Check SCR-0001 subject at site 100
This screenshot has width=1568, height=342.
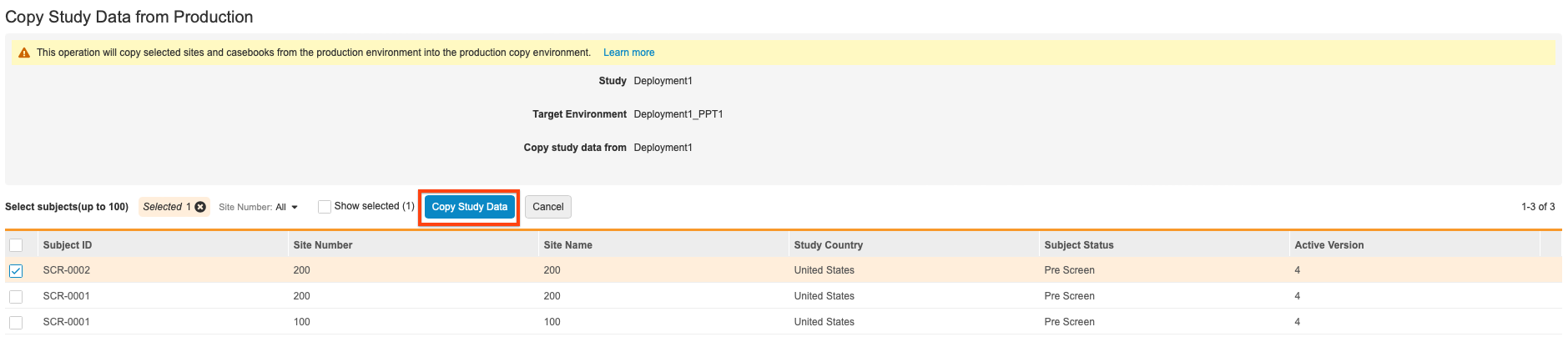(x=16, y=323)
